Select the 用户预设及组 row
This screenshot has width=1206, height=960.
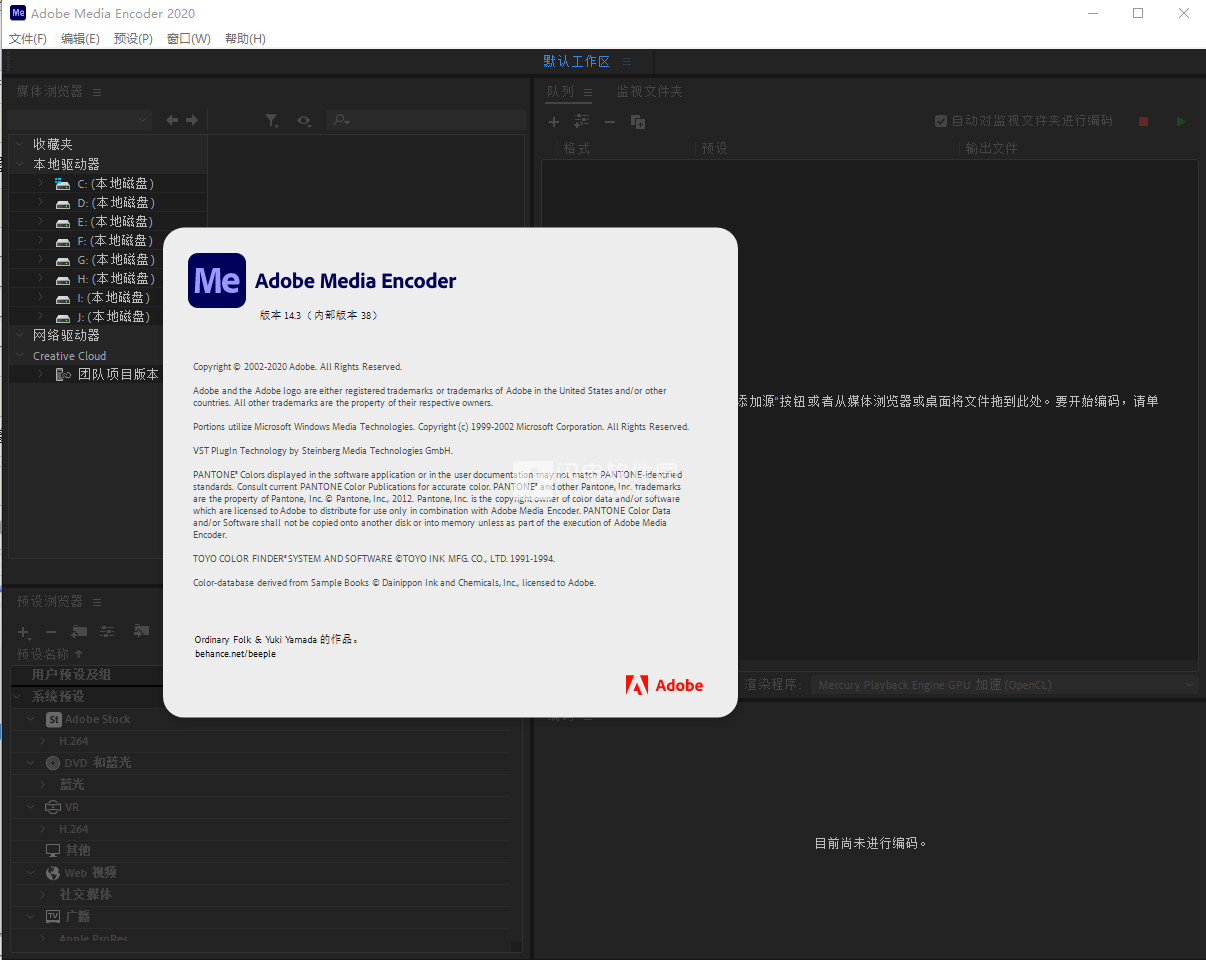(87, 675)
